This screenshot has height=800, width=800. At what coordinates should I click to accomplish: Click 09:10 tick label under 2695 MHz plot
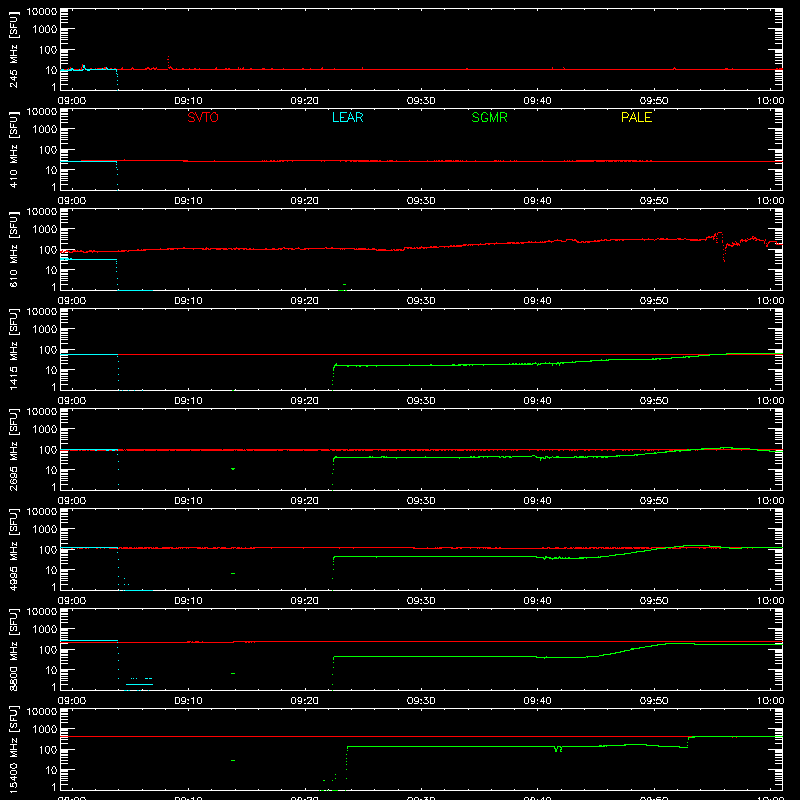click(188, 501)
